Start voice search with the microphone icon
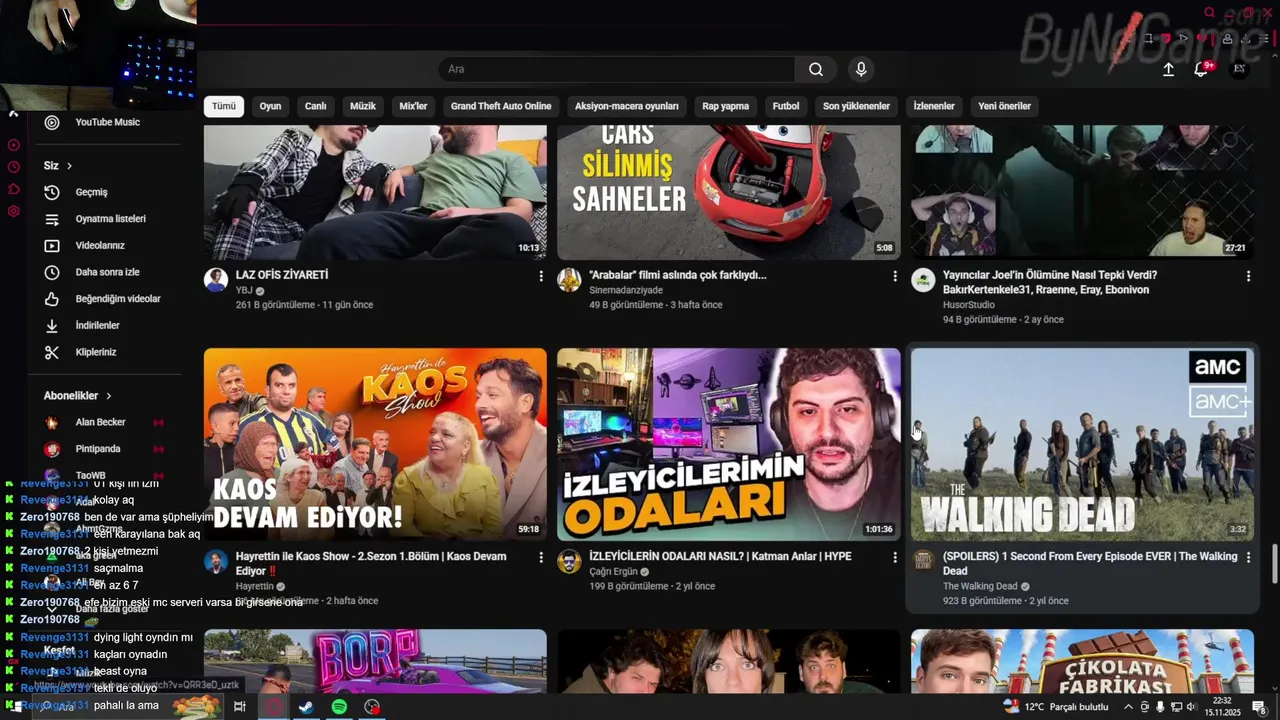 click(861, 69)
